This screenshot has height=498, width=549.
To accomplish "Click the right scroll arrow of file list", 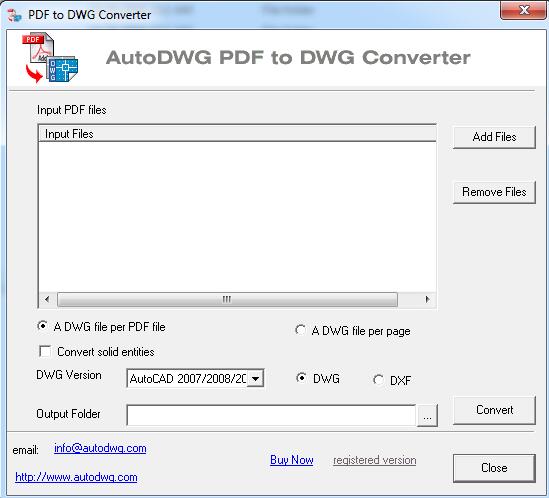I will (x=427, y=299).
